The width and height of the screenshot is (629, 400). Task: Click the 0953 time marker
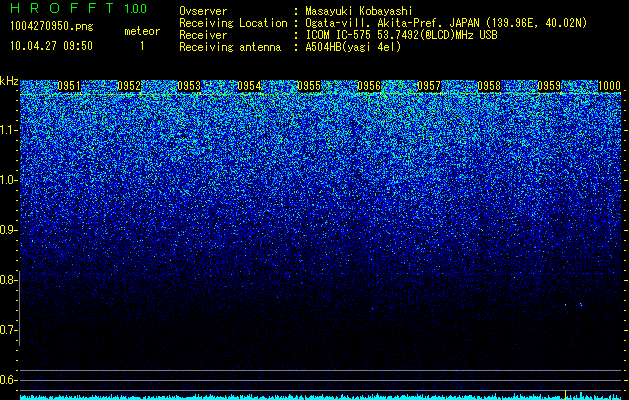pyautogui.click(x=189, y=86)
